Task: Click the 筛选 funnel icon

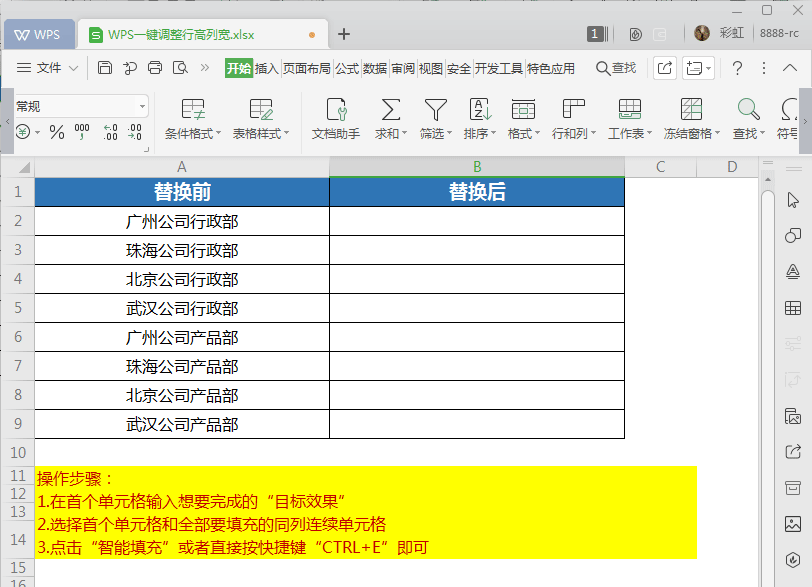Action: click(436, 110)
